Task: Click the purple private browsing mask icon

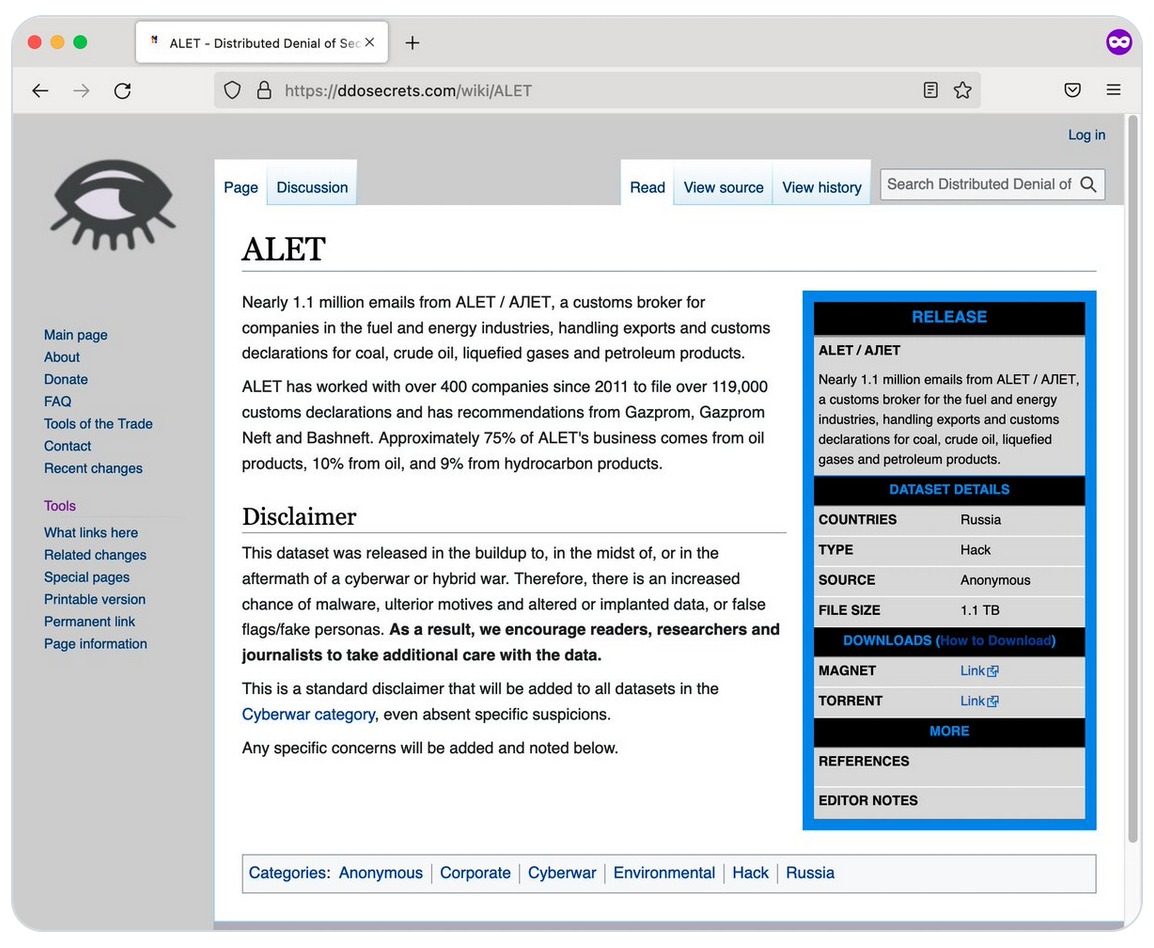Action: click(1119, 42)
